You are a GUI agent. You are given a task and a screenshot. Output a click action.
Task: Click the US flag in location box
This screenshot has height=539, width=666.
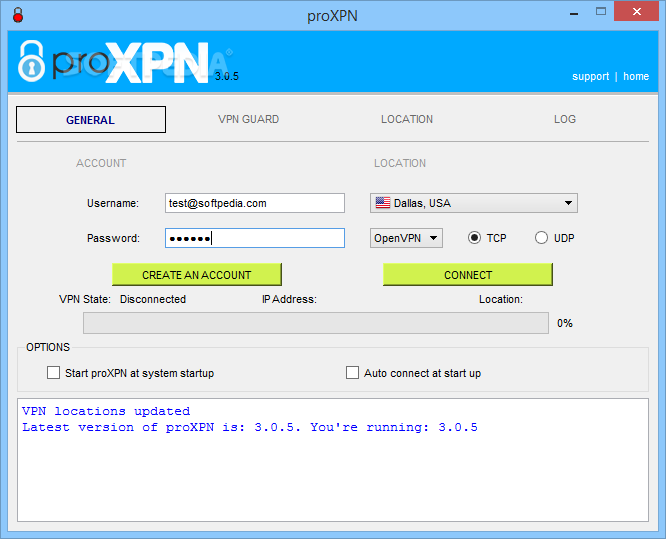point(383,203)
